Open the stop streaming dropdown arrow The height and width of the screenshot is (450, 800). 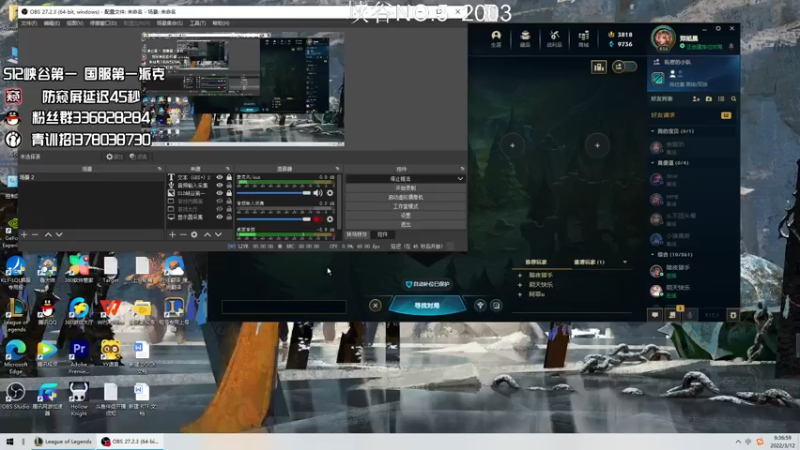[x=460, y=179]
